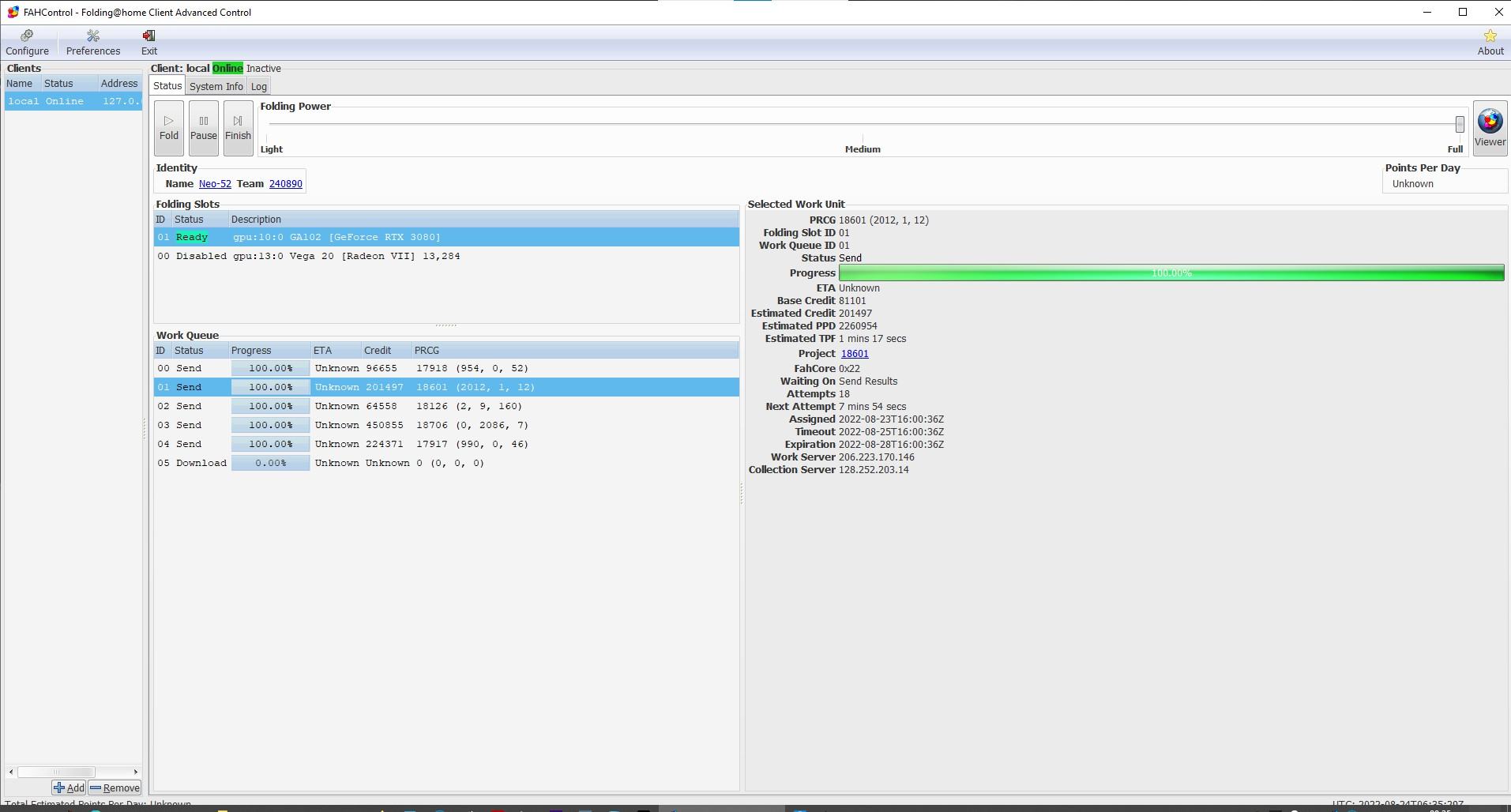Select work unit 02 PRCG 18126
Image resolution: width=1511 pixels, height=812 pixels.
446,406
